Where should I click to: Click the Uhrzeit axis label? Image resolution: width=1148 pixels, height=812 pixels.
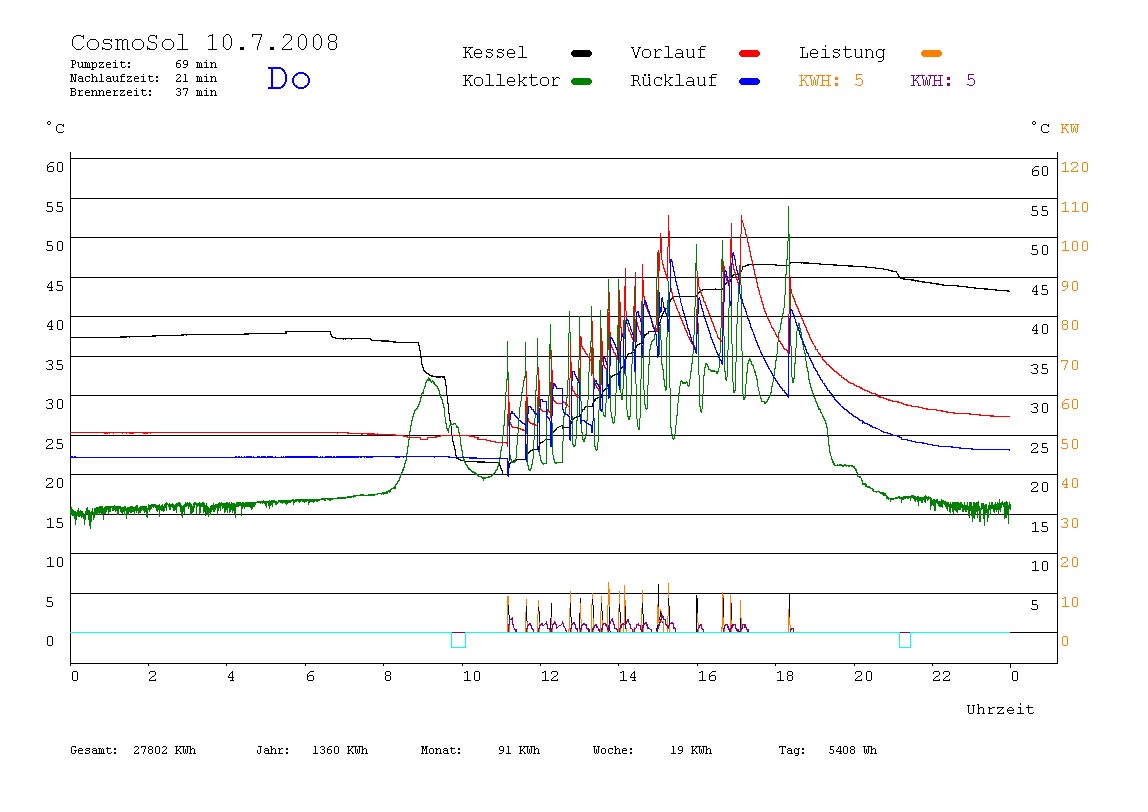[1000, 709]
